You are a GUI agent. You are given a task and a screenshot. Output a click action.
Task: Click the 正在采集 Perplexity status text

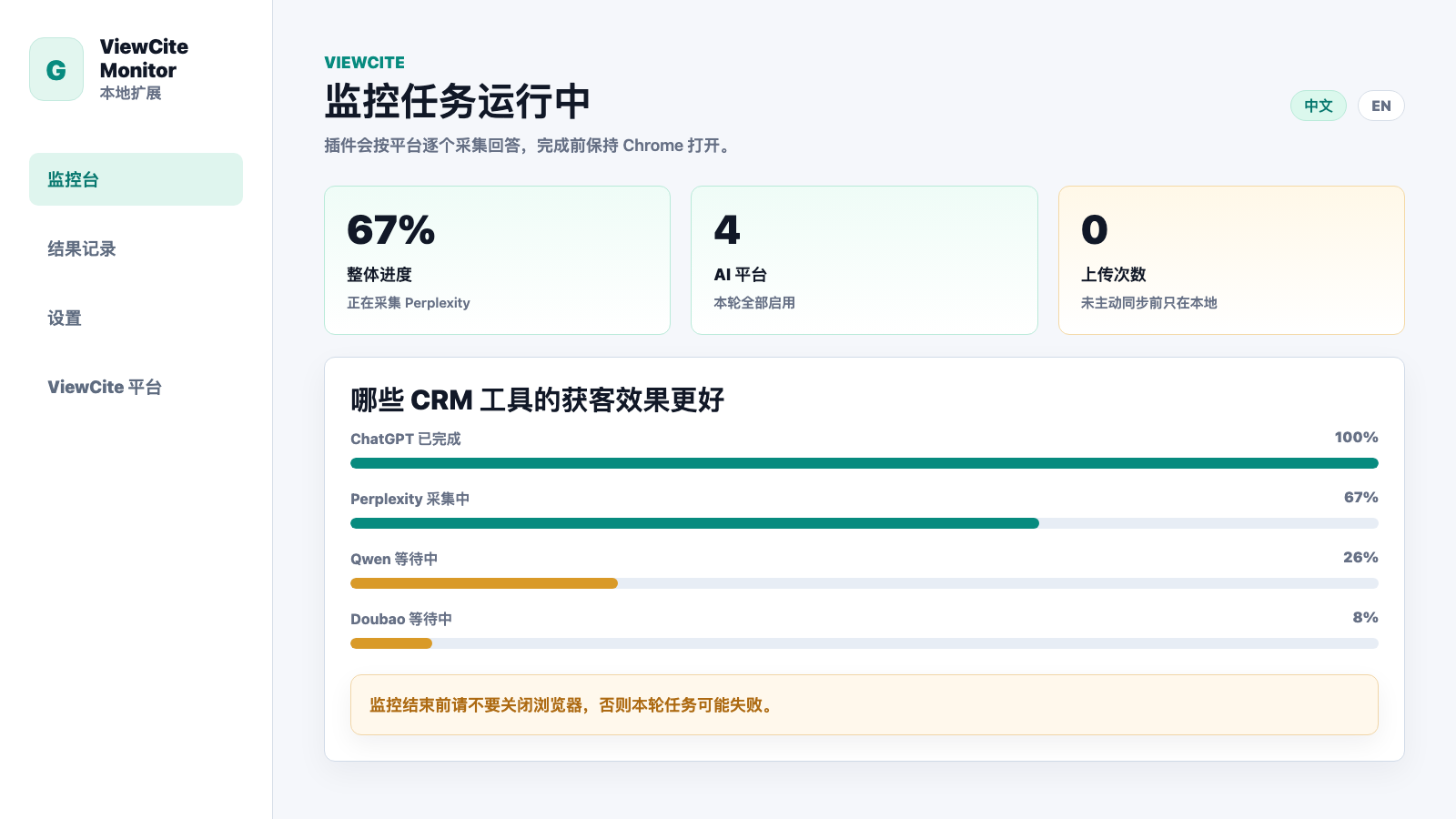tap(409, 303)
